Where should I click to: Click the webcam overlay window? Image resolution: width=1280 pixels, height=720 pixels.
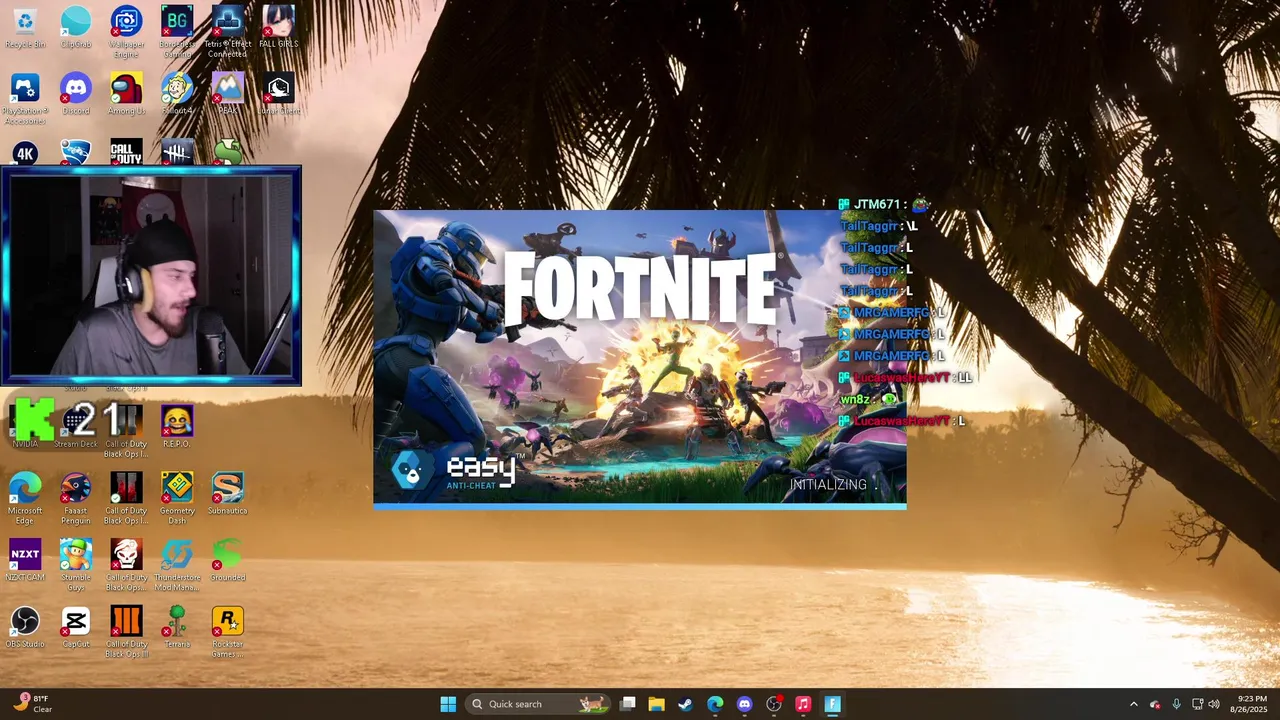151,277
